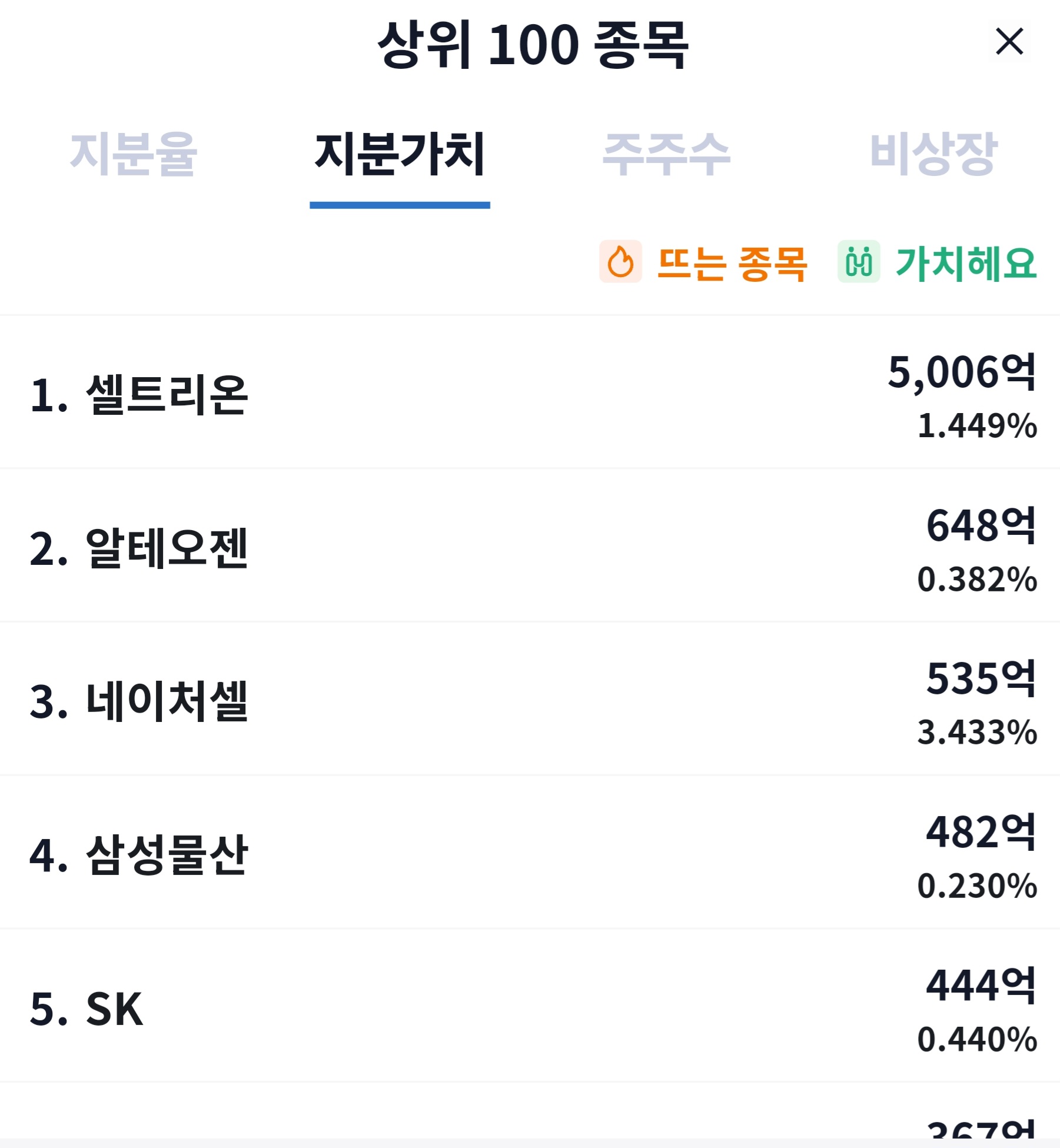Switch to the 비상장 tab
Image resolution: width=1060 pixels, height=1148 pixels.
[933, 154]
